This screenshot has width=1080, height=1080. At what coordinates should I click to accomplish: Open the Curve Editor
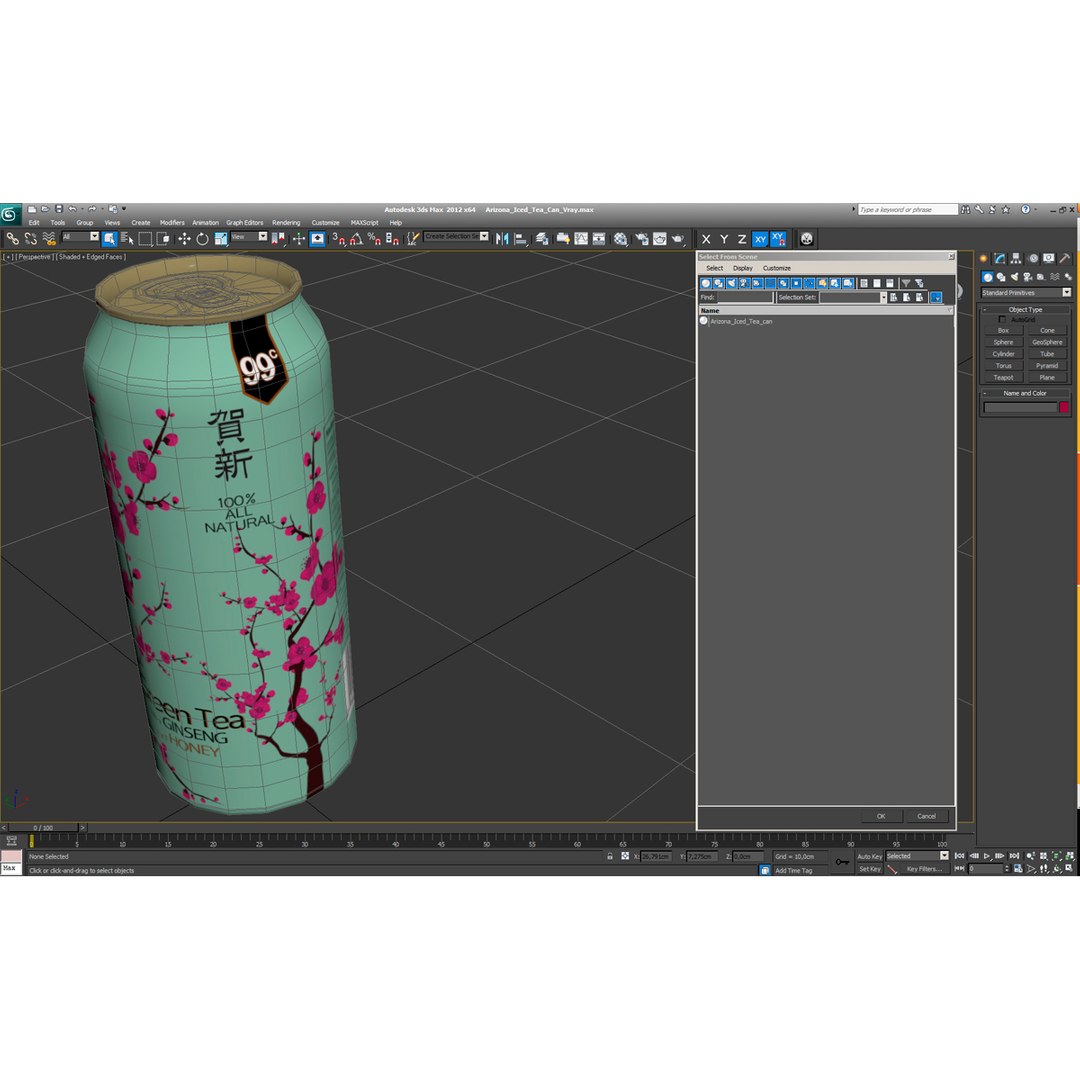[581, 239]
